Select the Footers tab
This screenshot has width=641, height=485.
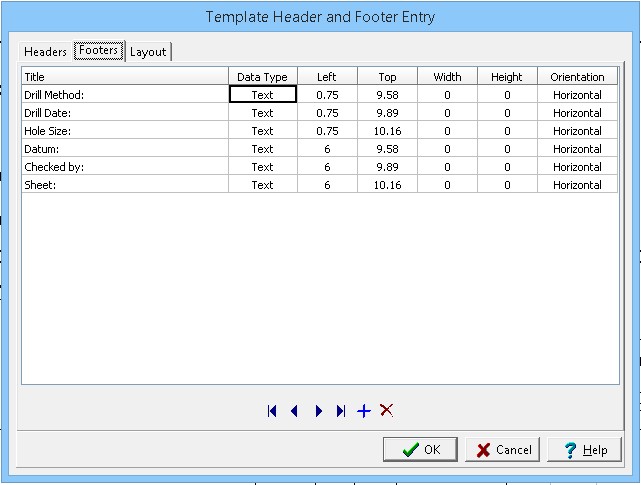(98, 51)
